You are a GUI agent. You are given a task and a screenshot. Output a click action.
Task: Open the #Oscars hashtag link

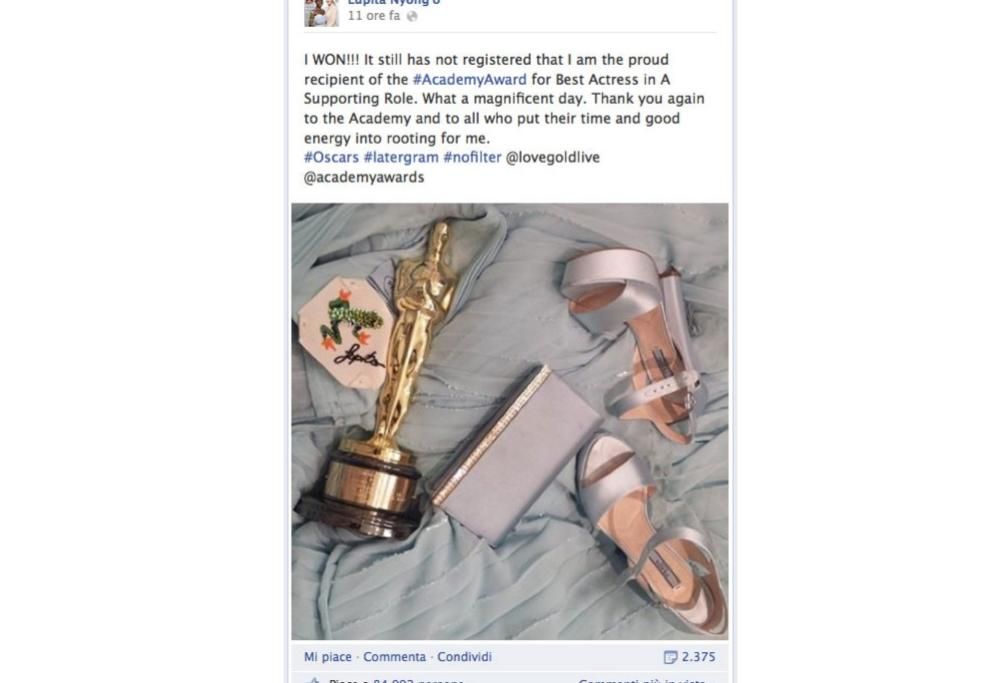[331, 158]
